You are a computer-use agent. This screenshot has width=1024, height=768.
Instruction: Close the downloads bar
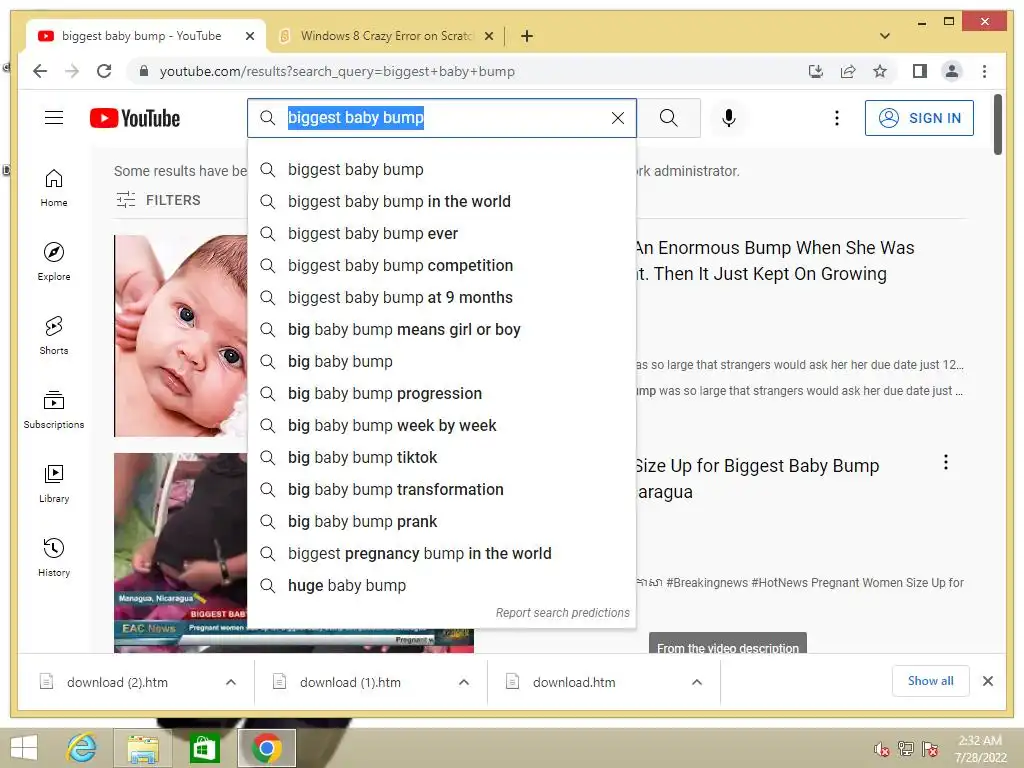pos(987,681)
